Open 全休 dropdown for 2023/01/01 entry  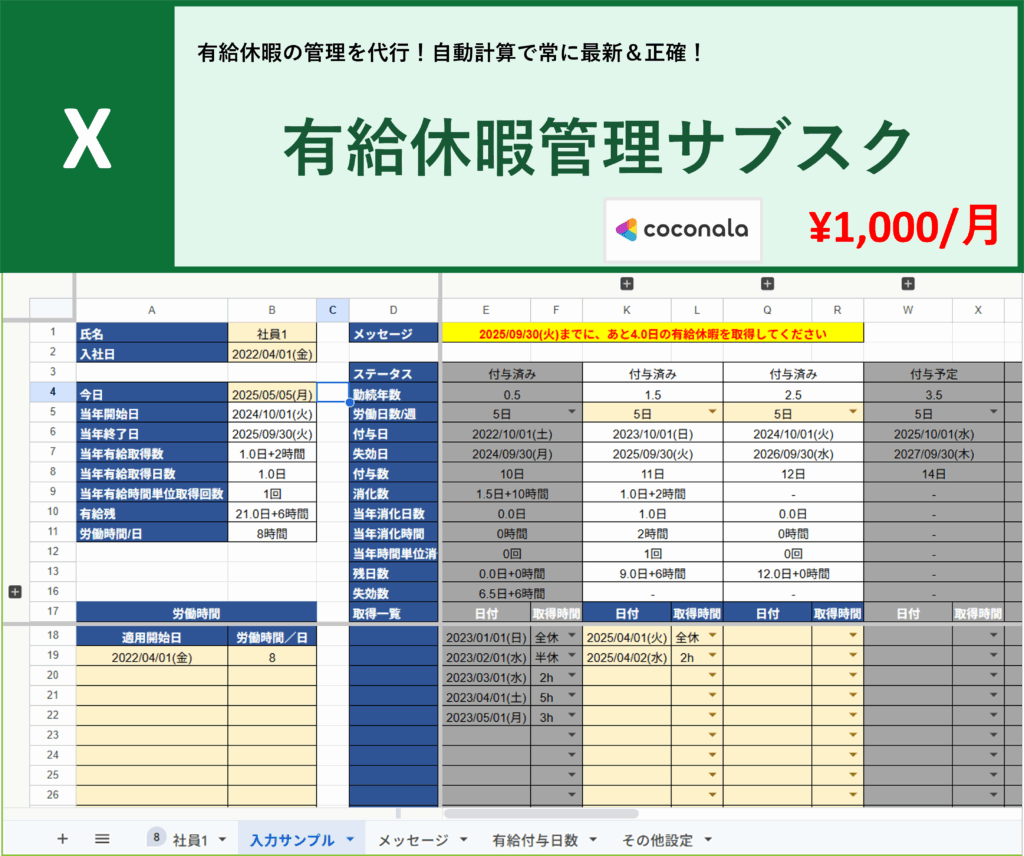point(572,636)
